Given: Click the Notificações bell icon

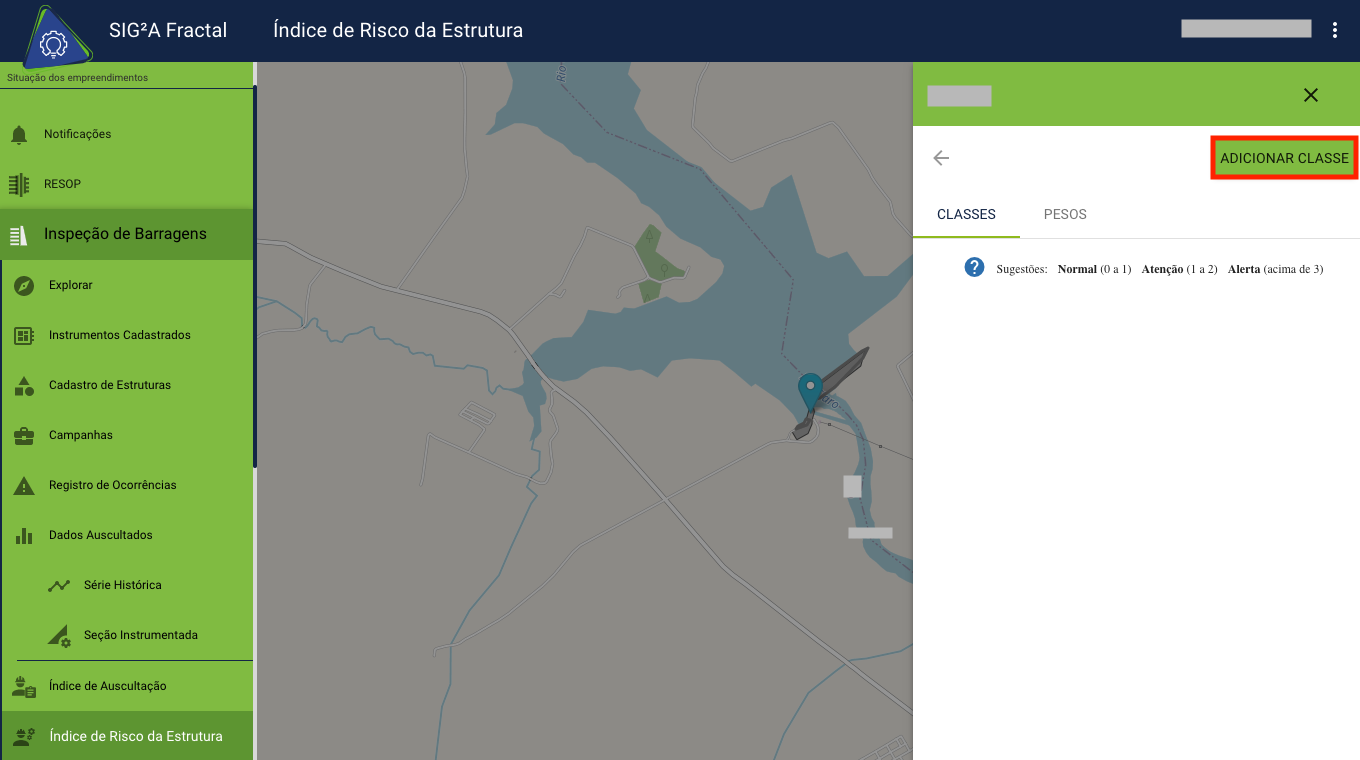Looking at the screenshot, I should point(19,135).
